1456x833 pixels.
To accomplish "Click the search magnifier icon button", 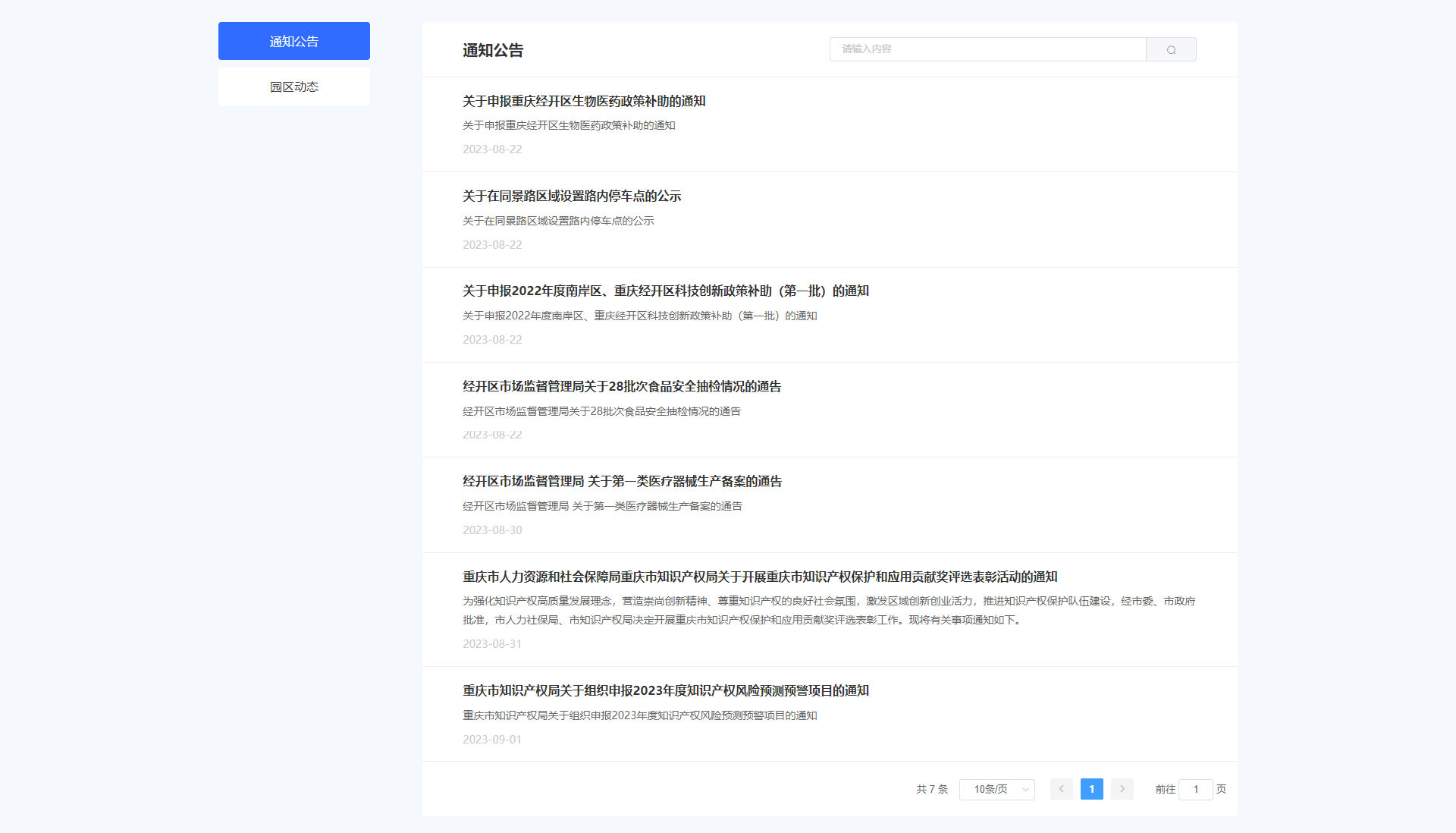I will (1171, 49).
